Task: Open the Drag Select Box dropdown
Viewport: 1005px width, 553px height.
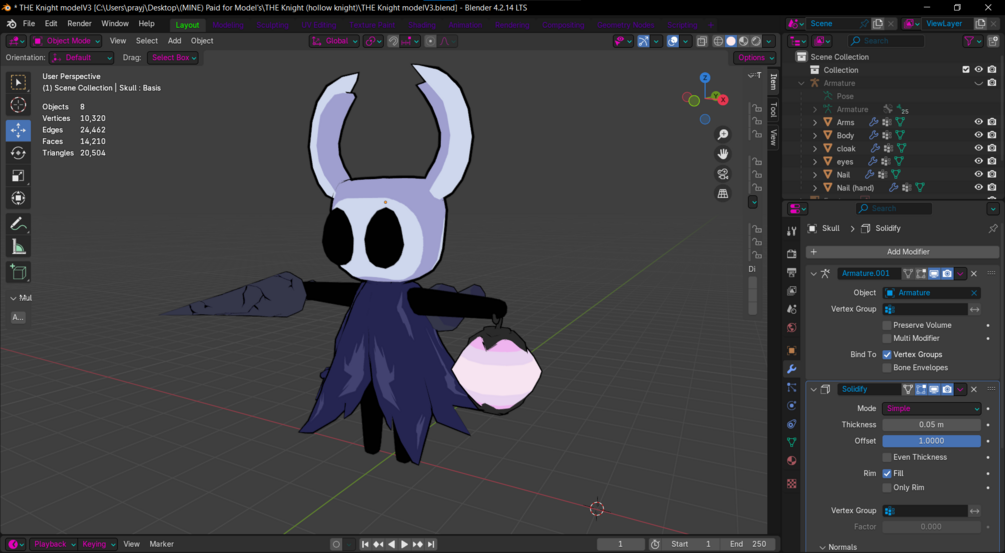Action: click(173, 58)
